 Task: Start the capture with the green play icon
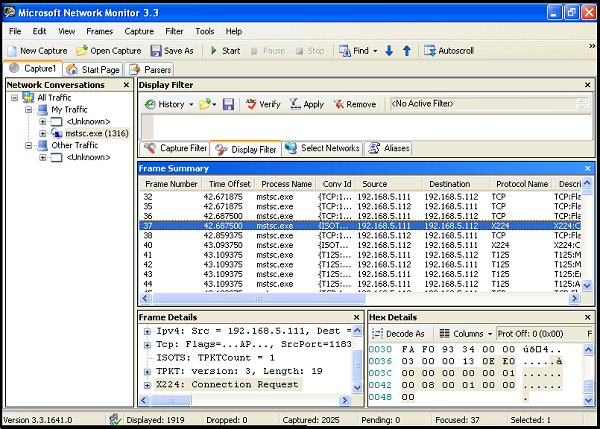(214, 51)
